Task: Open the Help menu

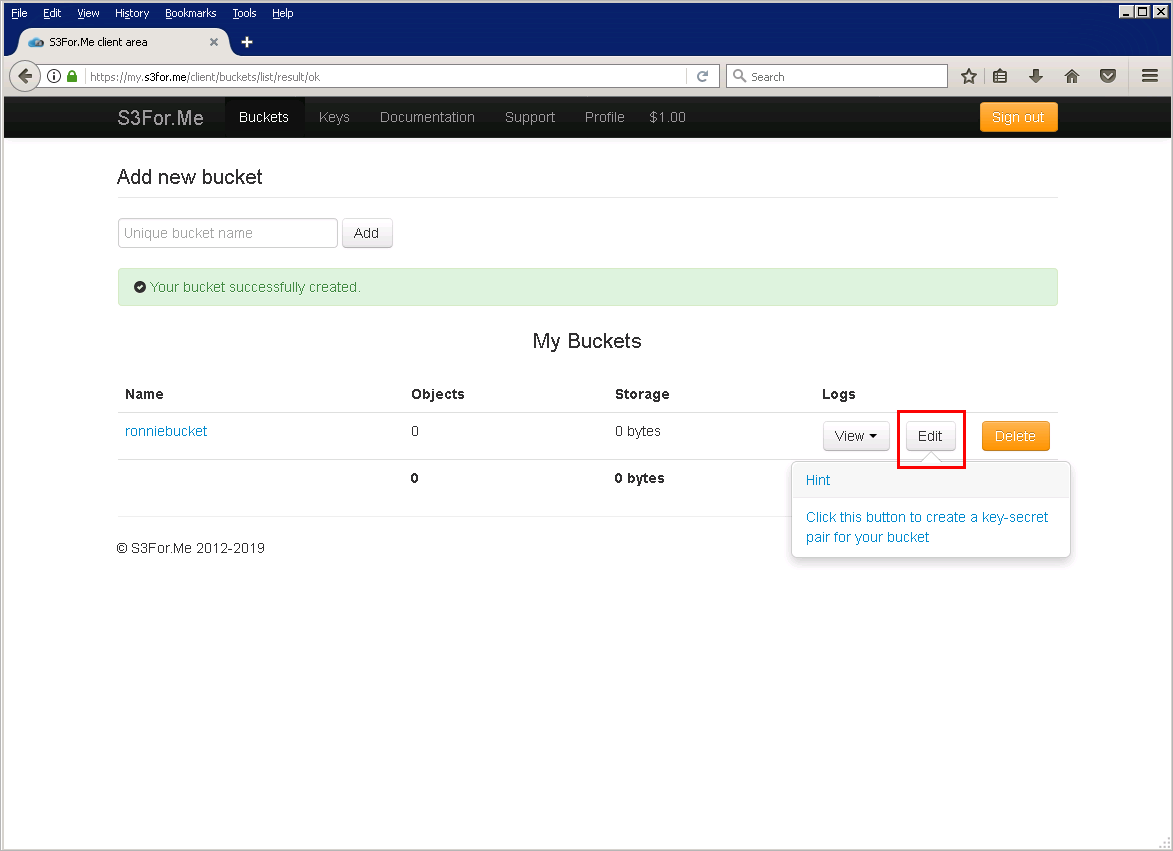Action: [x=282, y=13]
